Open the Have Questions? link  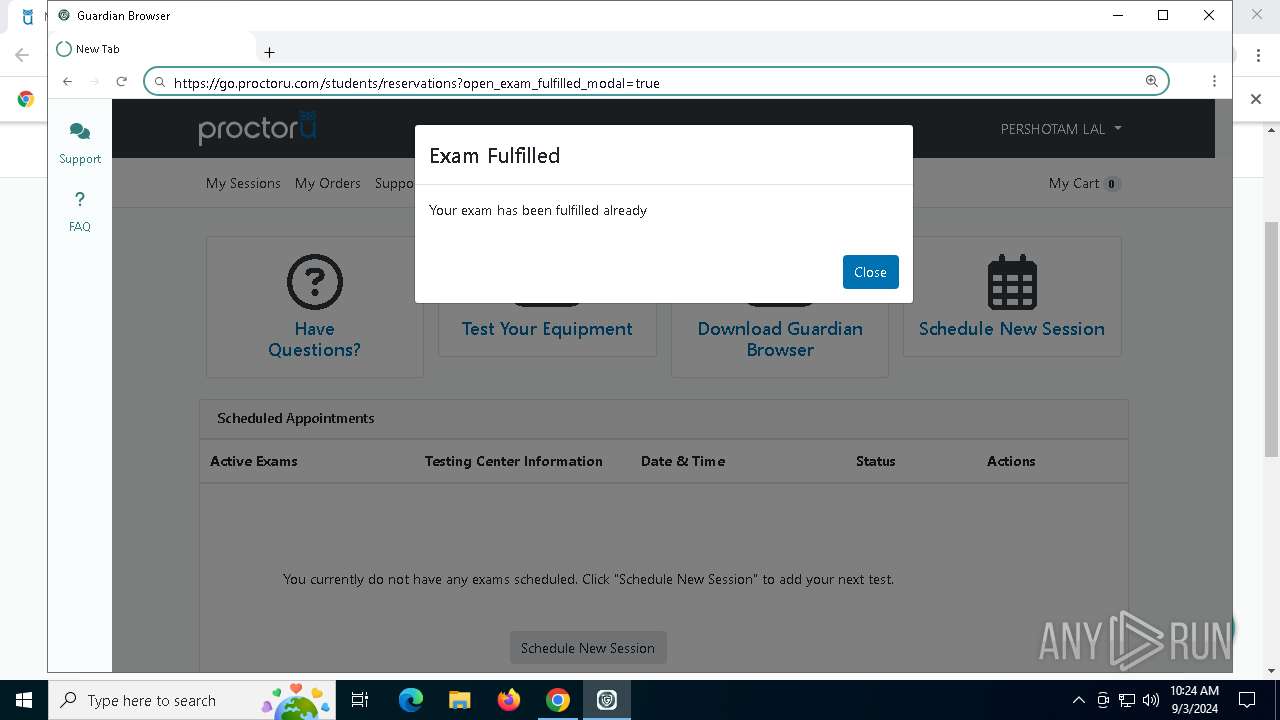[x=314, y=339]
